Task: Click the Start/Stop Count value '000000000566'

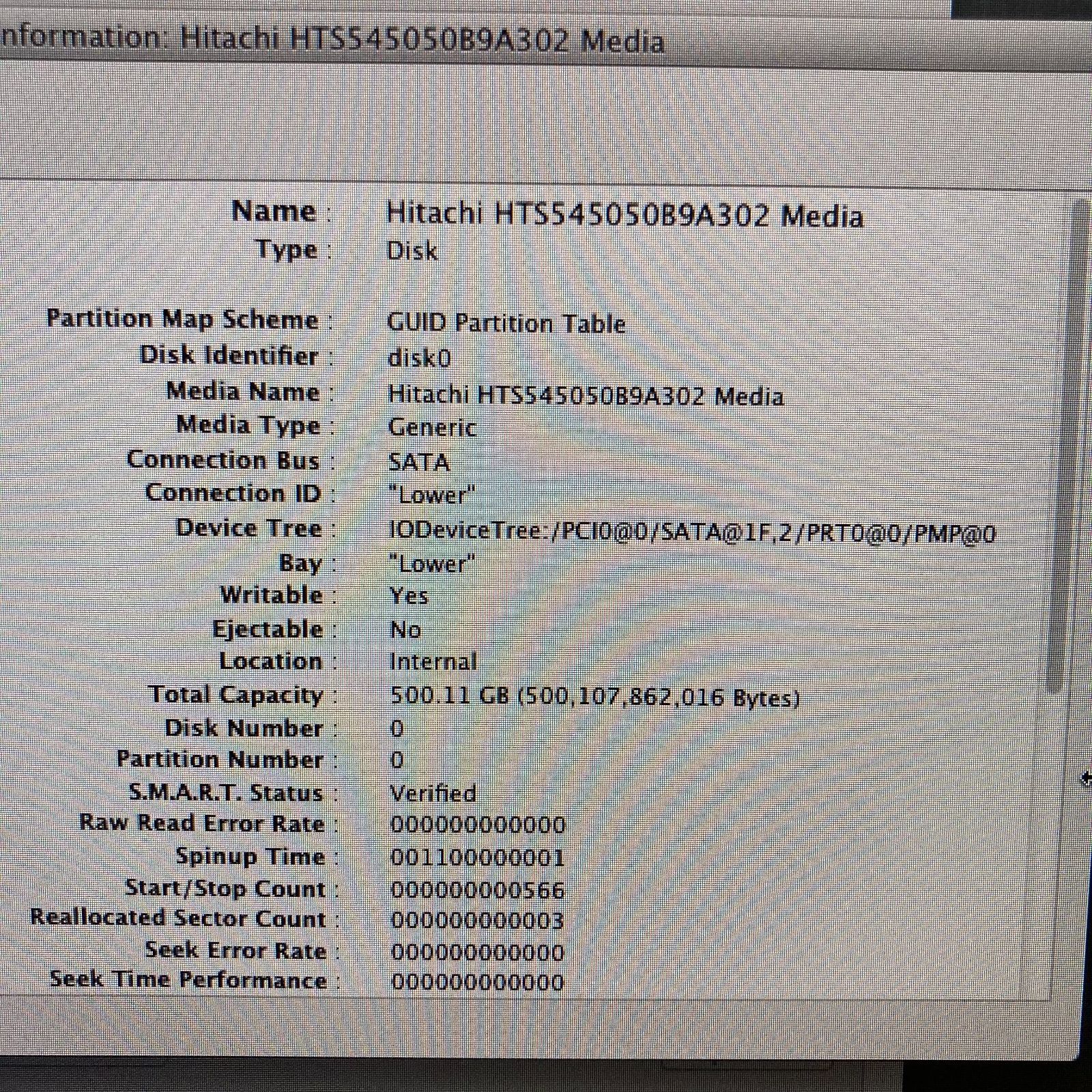Action: (x=478, y=890)
